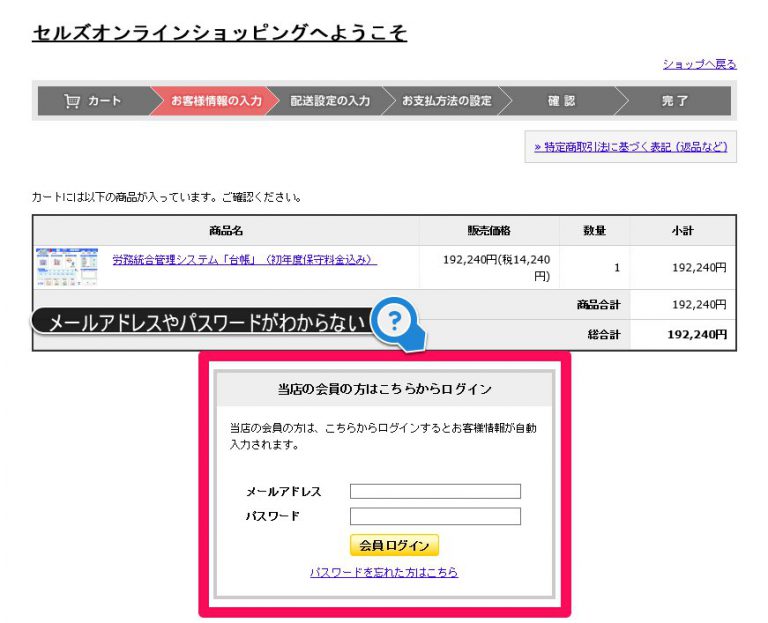Click the 当店の会員の方はこちらからログイン header
Image resolution: width=768 pixels, height=623 pixels.
coord(384,389)
